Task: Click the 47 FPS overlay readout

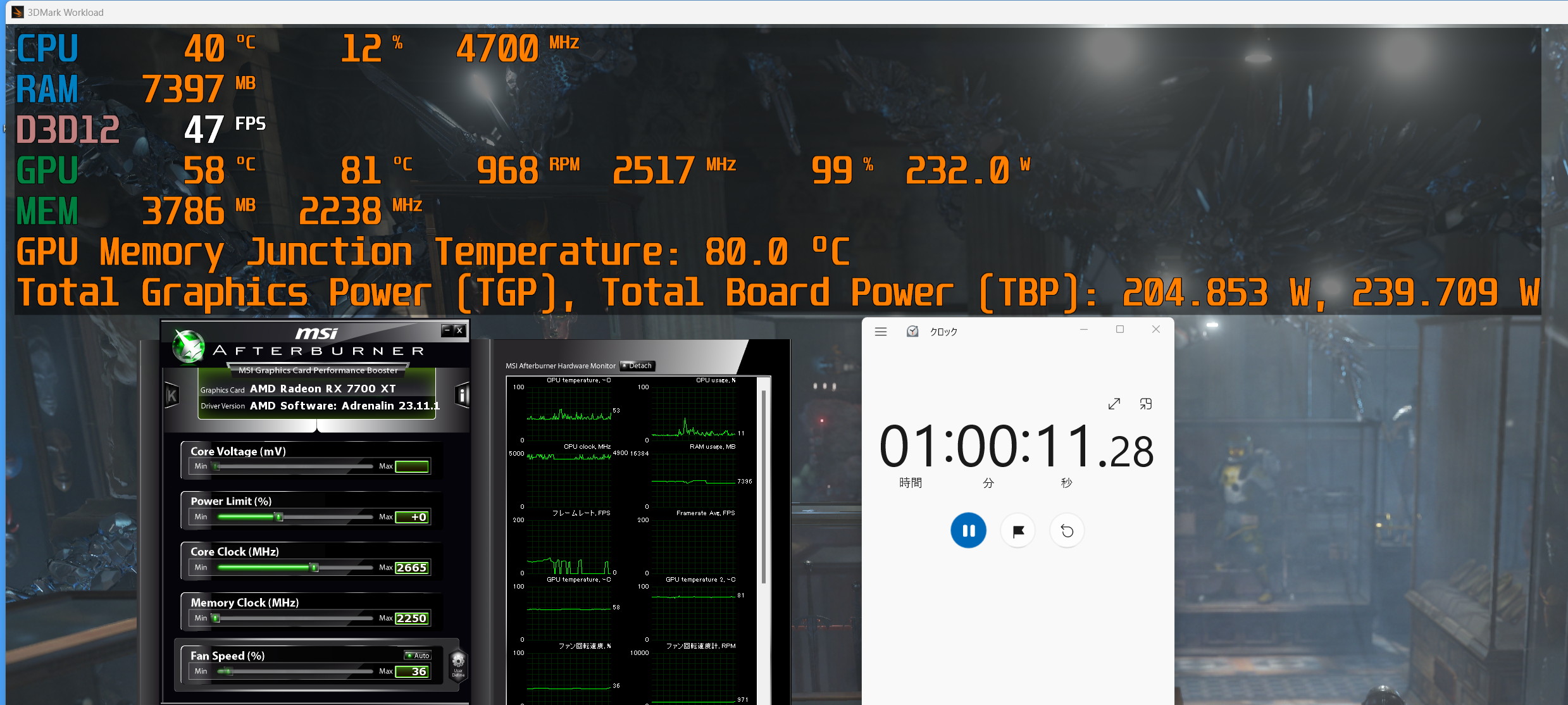Action: click(225, 130)
